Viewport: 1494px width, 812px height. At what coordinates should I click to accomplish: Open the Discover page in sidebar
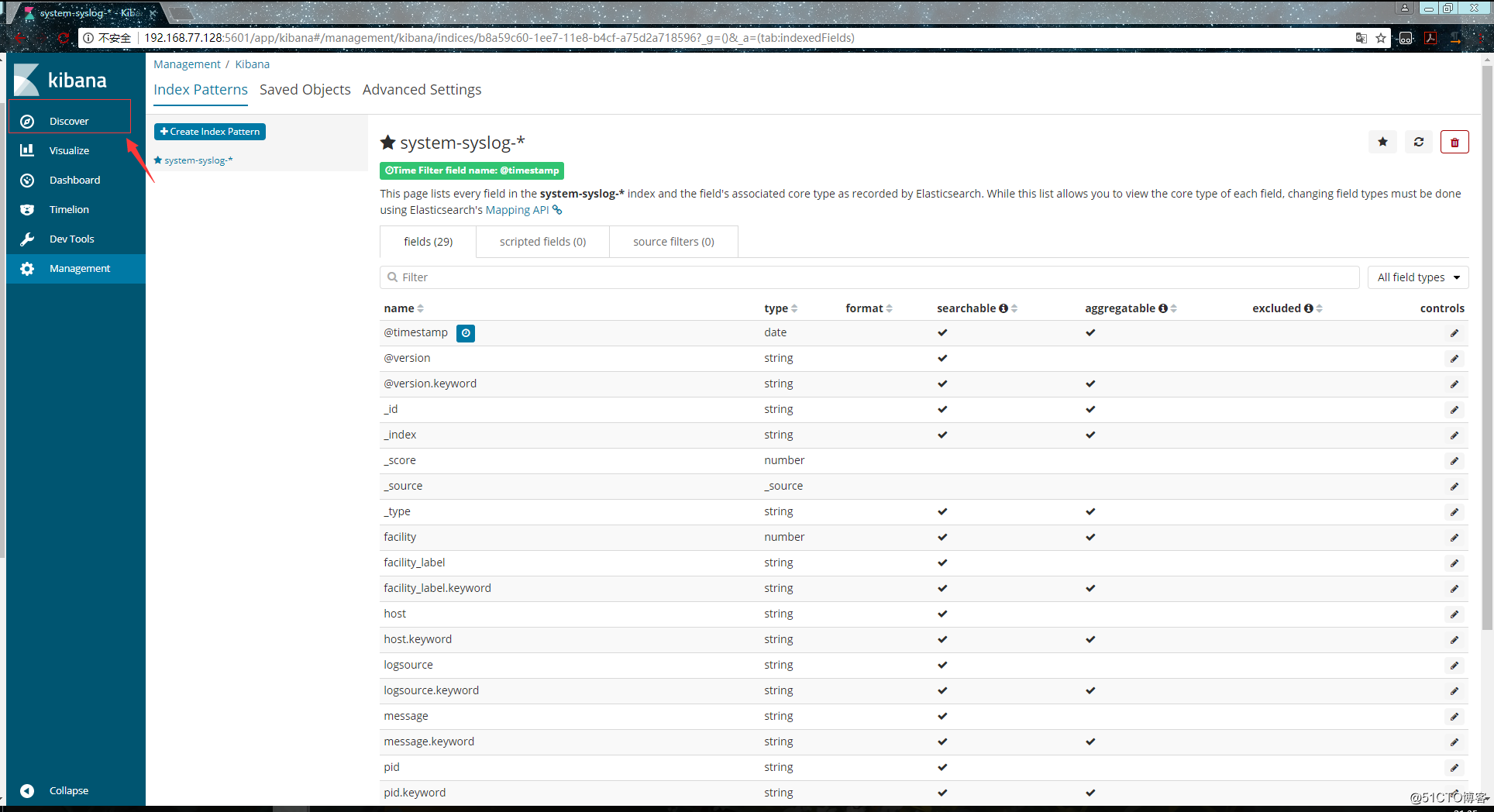(x=69, y=121)
